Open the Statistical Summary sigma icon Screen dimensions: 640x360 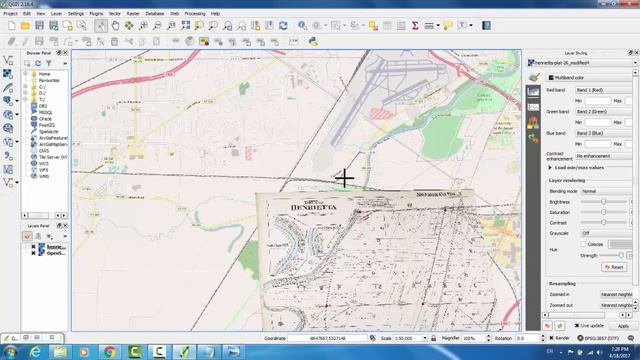click(415, 26)
